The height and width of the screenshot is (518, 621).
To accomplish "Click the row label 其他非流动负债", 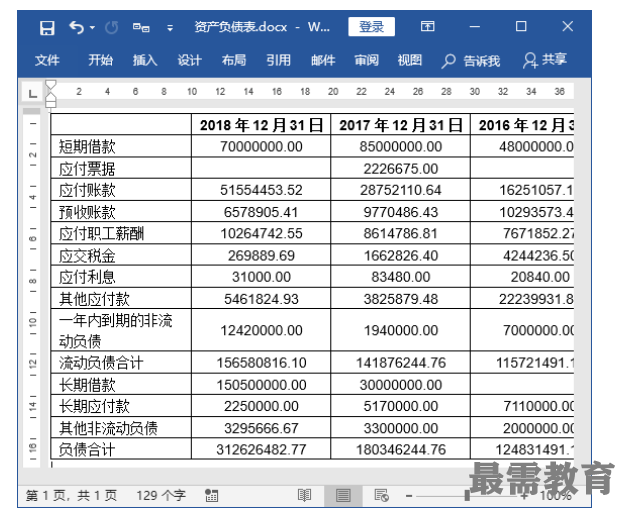I will [x=109, y=428].
